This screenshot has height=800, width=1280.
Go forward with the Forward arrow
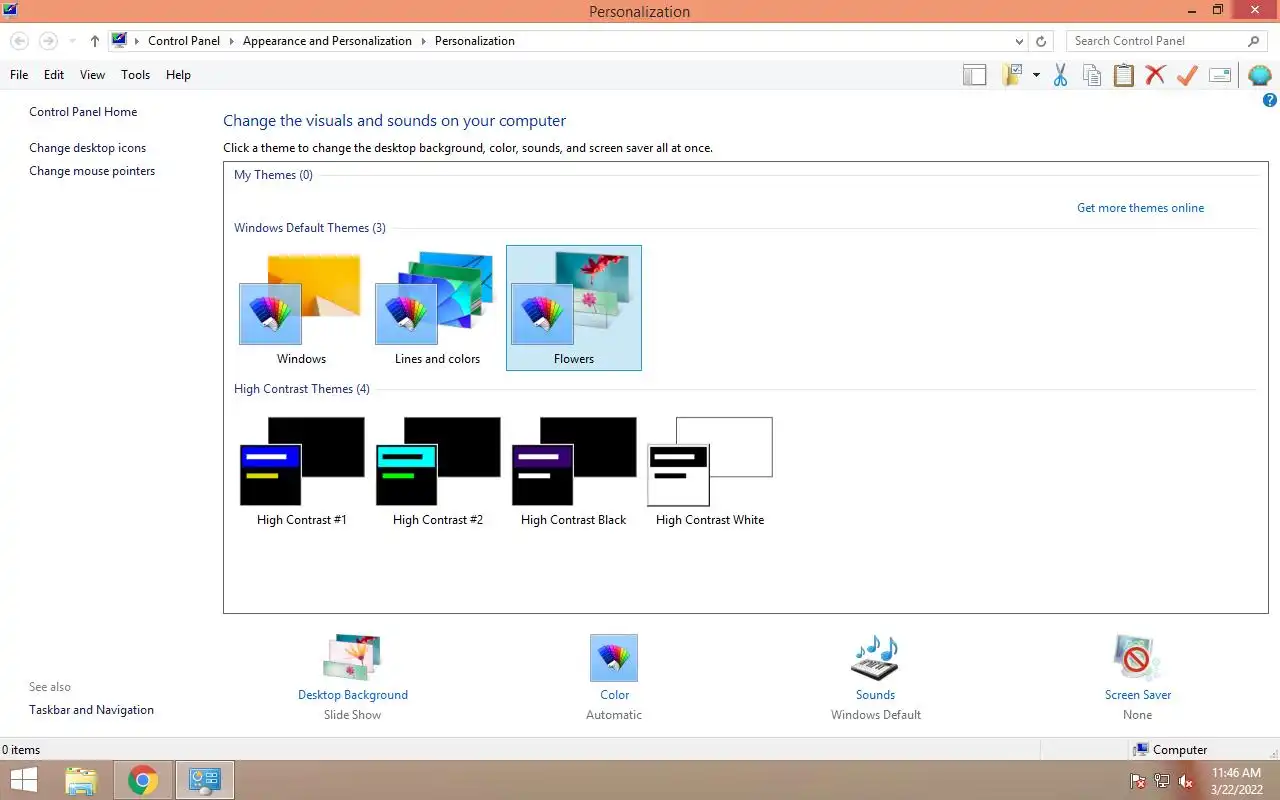pos(48,41)
